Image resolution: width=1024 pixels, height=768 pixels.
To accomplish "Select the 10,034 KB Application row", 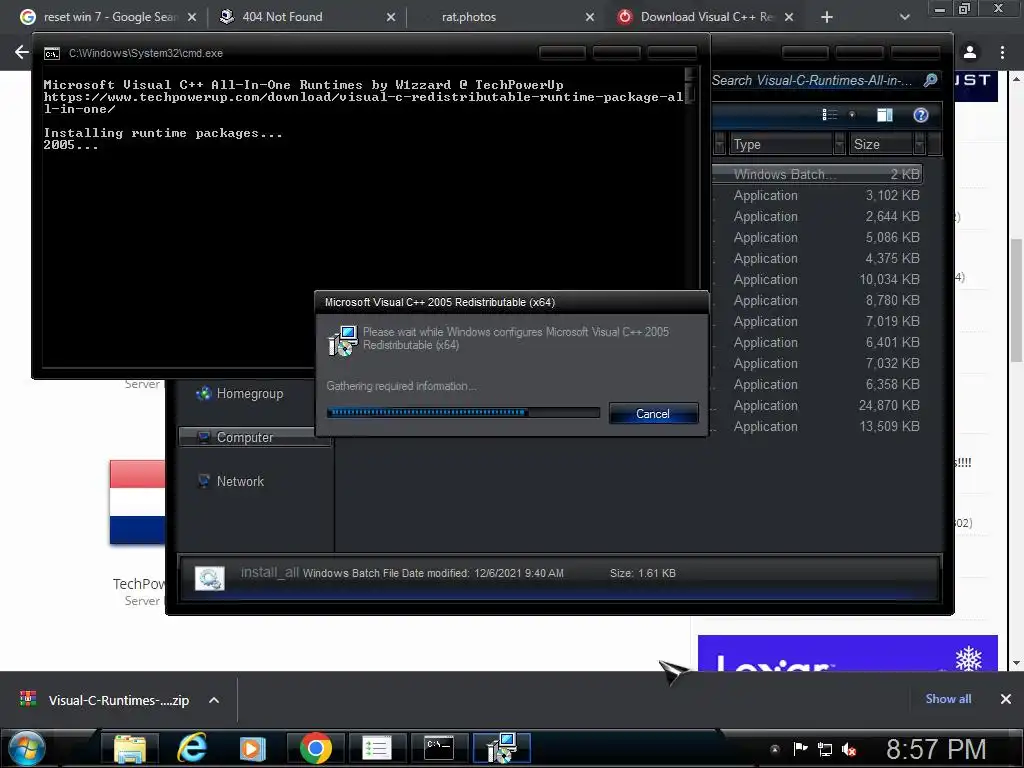I will click(818, 280).
